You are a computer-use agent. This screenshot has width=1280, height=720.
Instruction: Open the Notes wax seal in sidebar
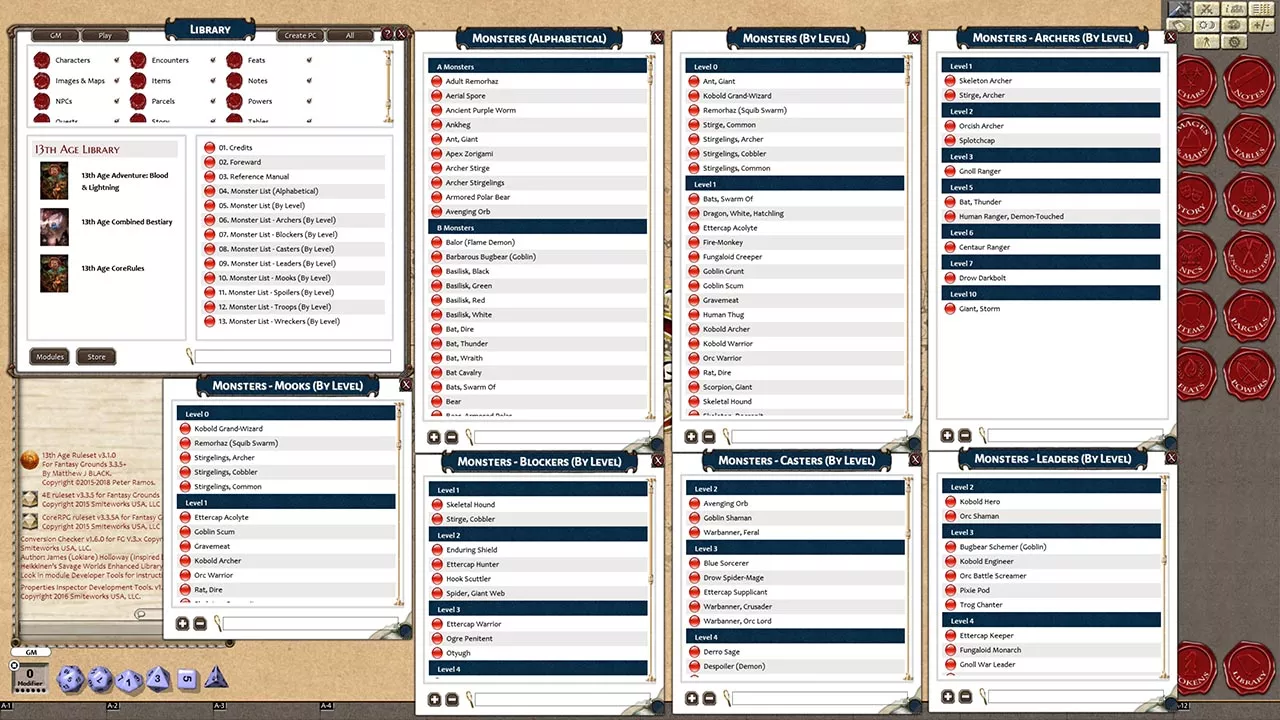[x=1248, y=81]
